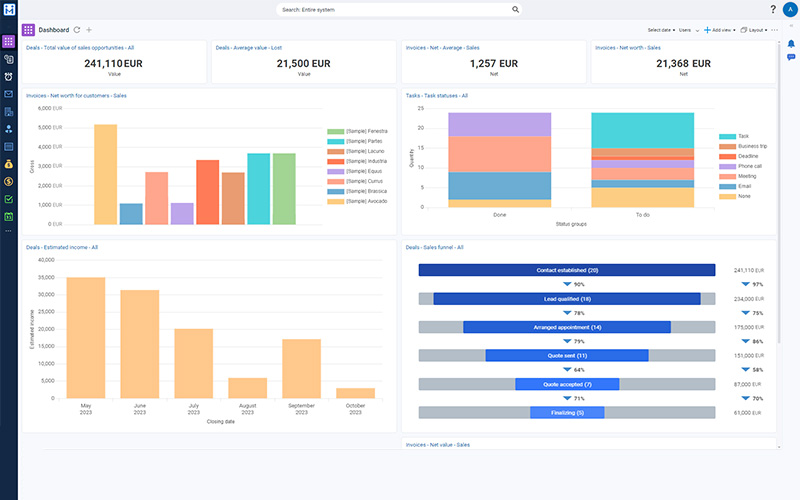The width and height of the screenshot is (800, 500).
Task: Open the Select date dropdown
Action: (x=661, y=30)
